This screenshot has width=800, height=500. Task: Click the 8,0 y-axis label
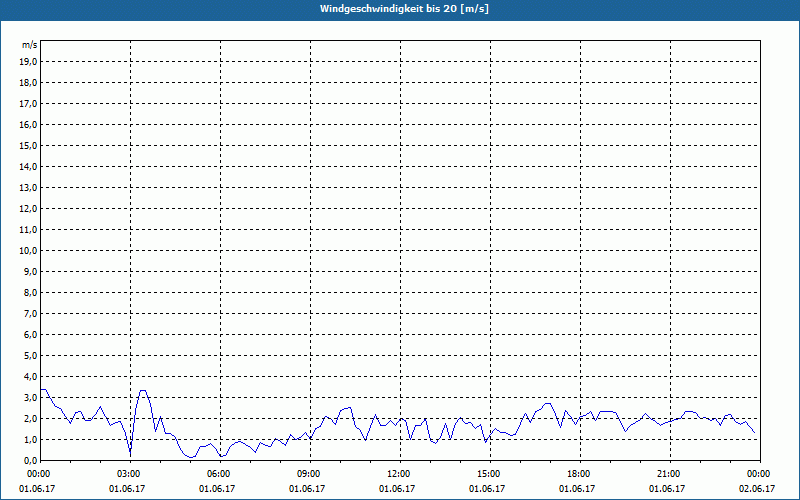coord(31,292)
